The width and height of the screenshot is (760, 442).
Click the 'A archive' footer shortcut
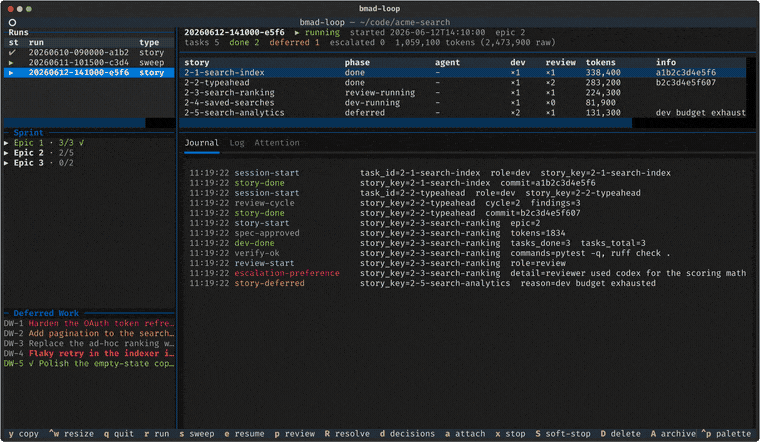click(x=673, y=434)
